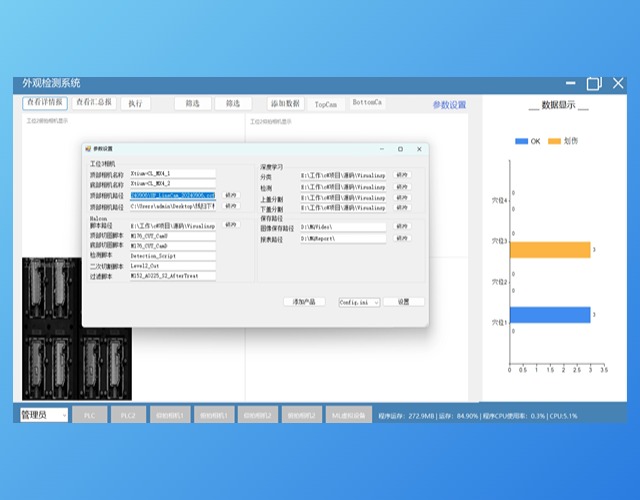Click the Detection_Script input field
Screen dimensions: 640x500
pos(172,255)
